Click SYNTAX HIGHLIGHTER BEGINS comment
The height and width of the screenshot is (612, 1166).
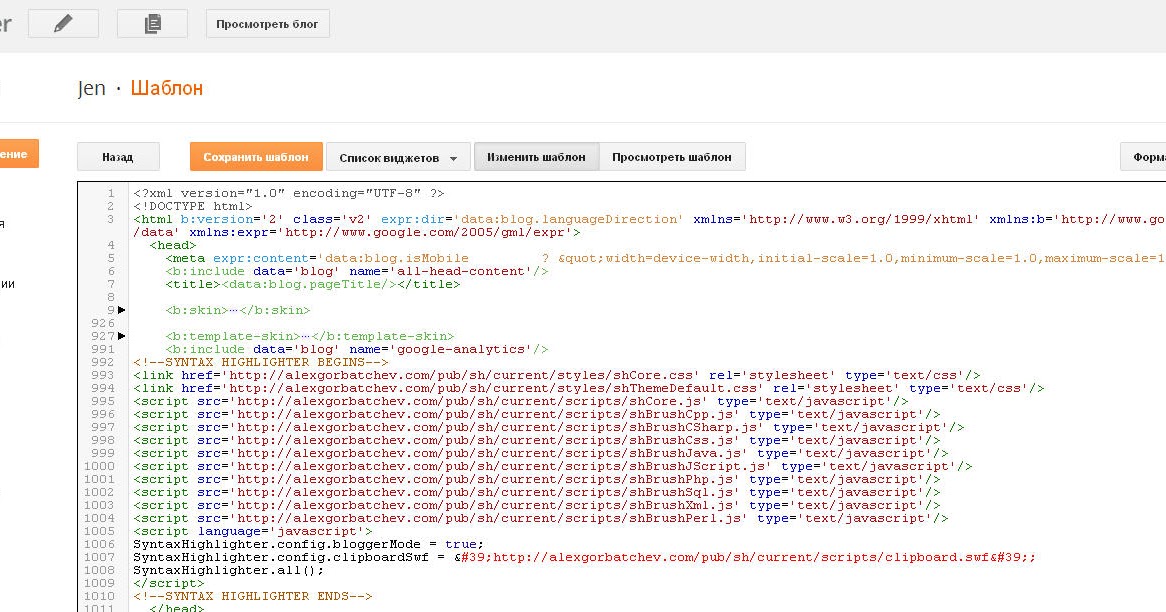tap(260, 362)
